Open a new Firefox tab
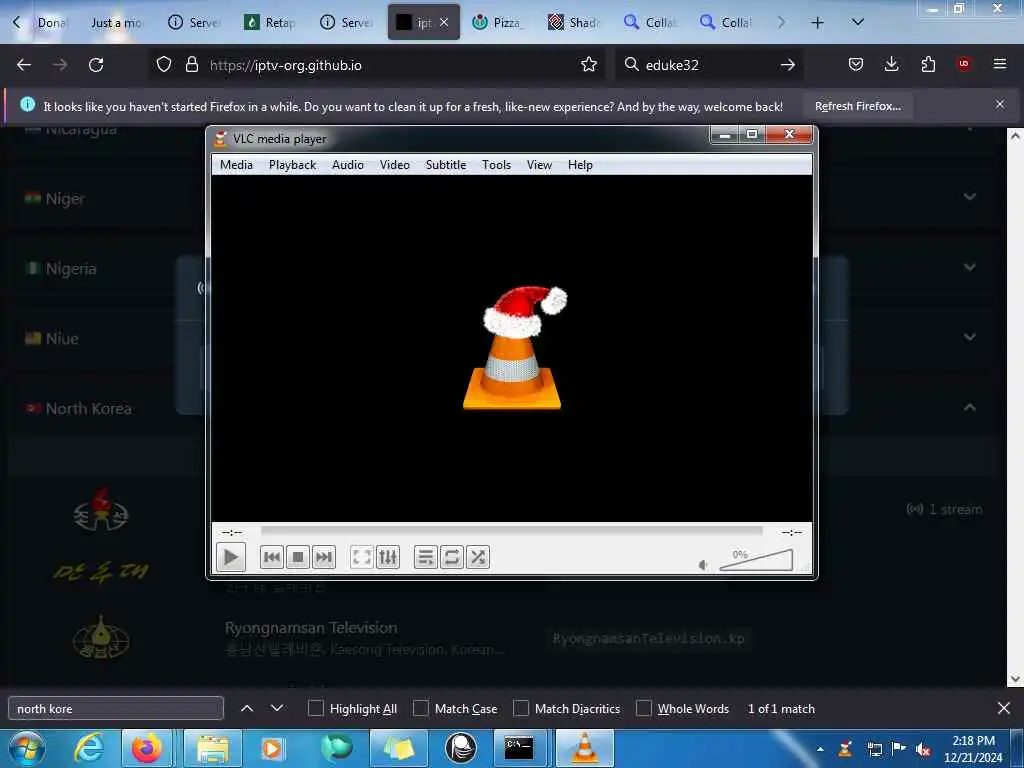This screenshot has height=768, width=1024. (817, 23)
